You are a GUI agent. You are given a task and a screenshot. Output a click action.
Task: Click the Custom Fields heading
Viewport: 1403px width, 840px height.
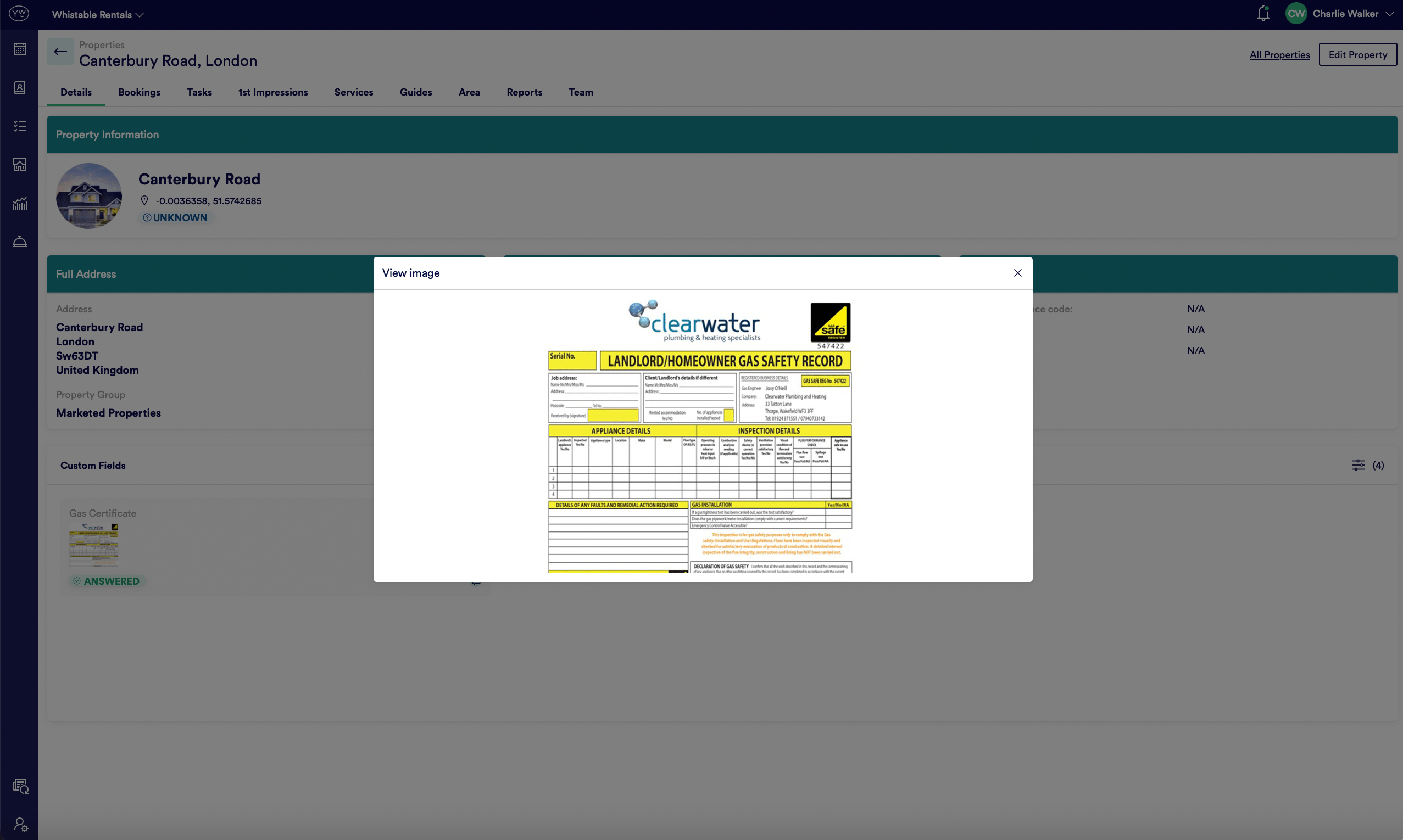coord(93,465)
